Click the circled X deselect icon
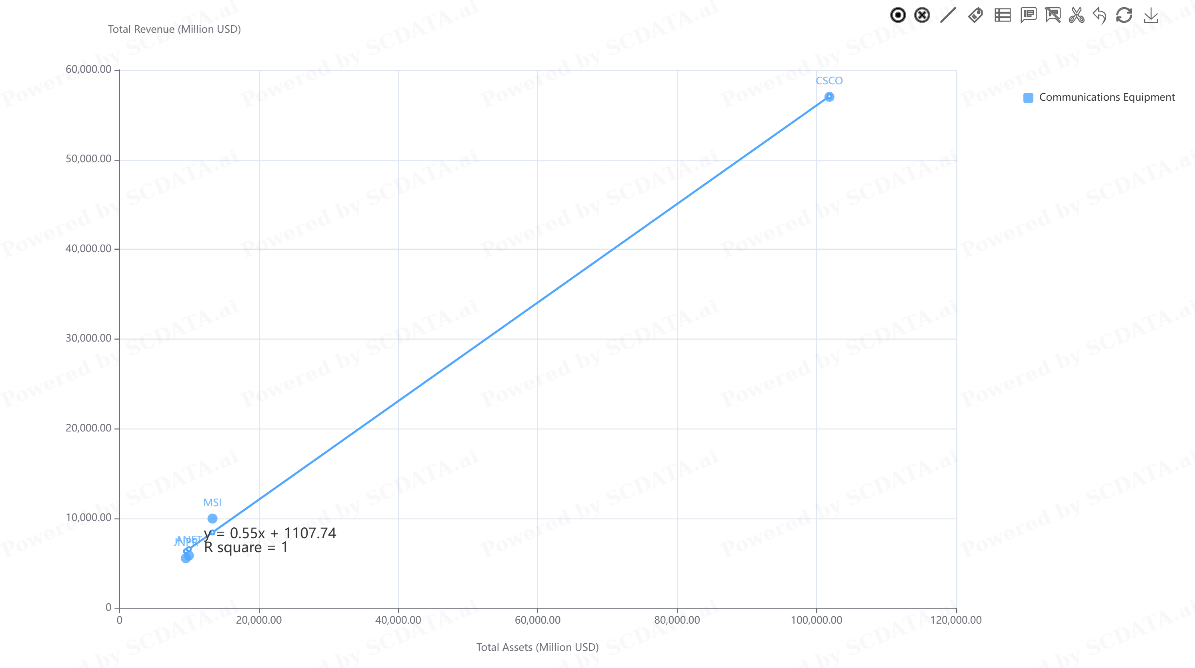This screenshot has height=668, width=1195. click(x=922, y=15)
